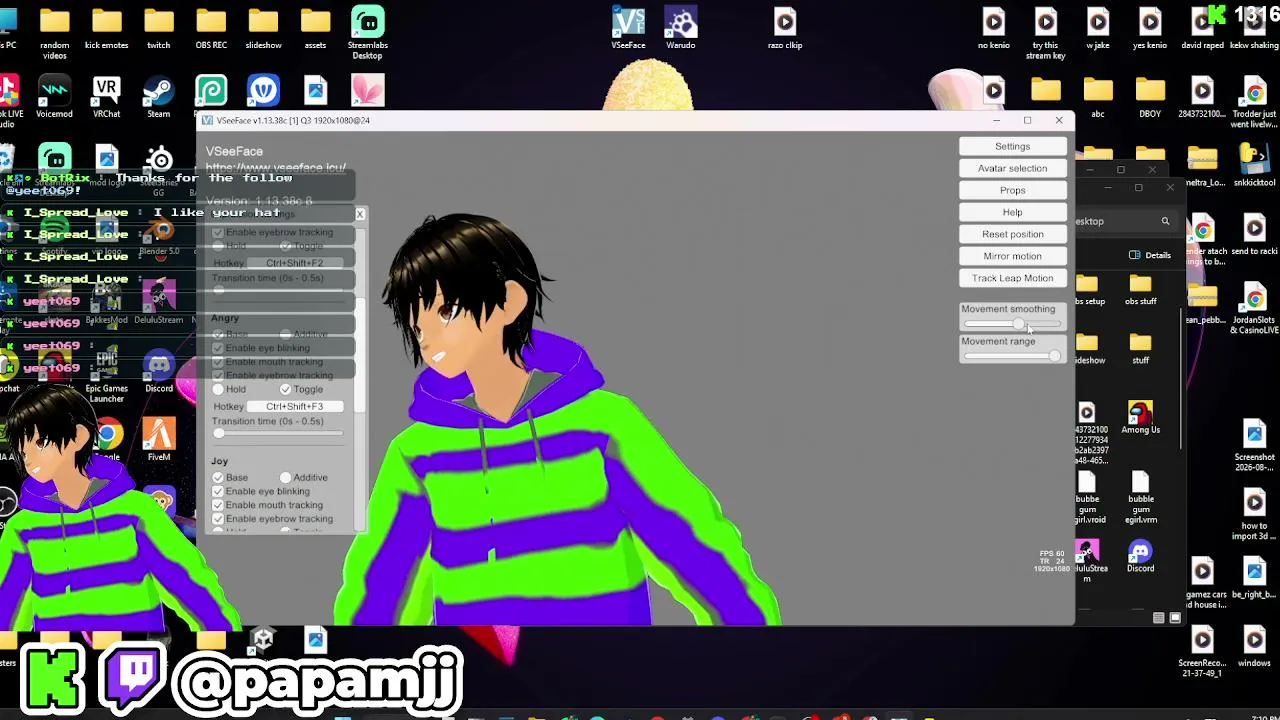This screenshot has height=720, width=1280.
Task: Launch Steam from the desktop
Action: click(158, 98)
